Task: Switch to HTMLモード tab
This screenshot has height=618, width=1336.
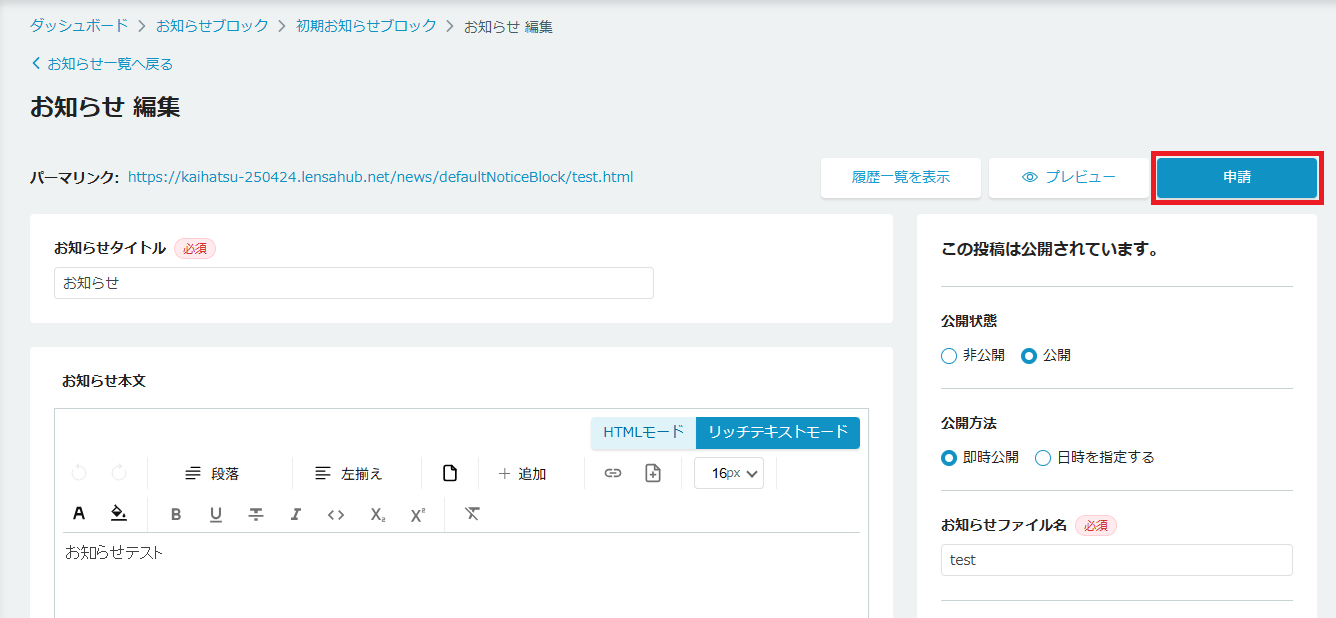Action: coord(641,433)
